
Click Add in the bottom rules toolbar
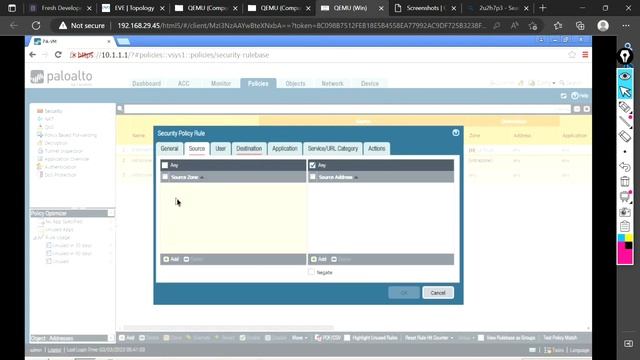[127, 338]
